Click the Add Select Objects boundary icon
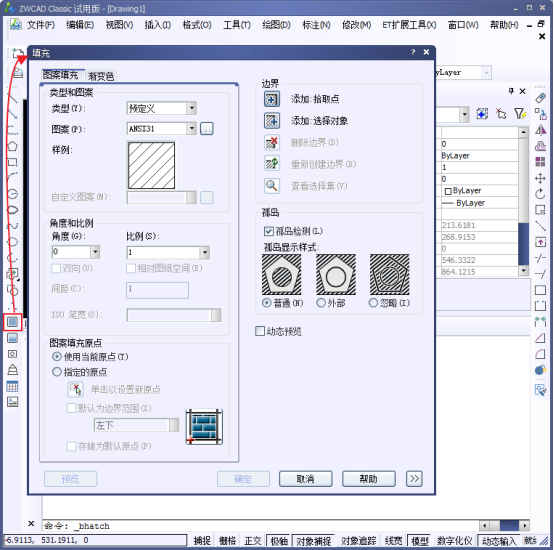 click(x=272, y=121)
